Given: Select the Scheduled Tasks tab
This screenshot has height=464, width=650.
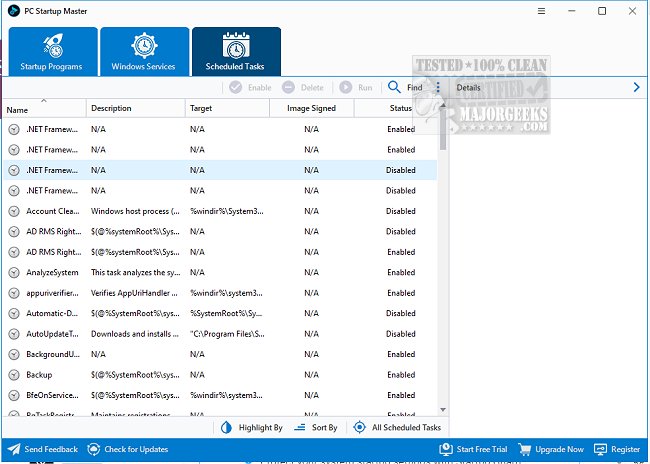Looking at the screenshot, I should [236, 51].
